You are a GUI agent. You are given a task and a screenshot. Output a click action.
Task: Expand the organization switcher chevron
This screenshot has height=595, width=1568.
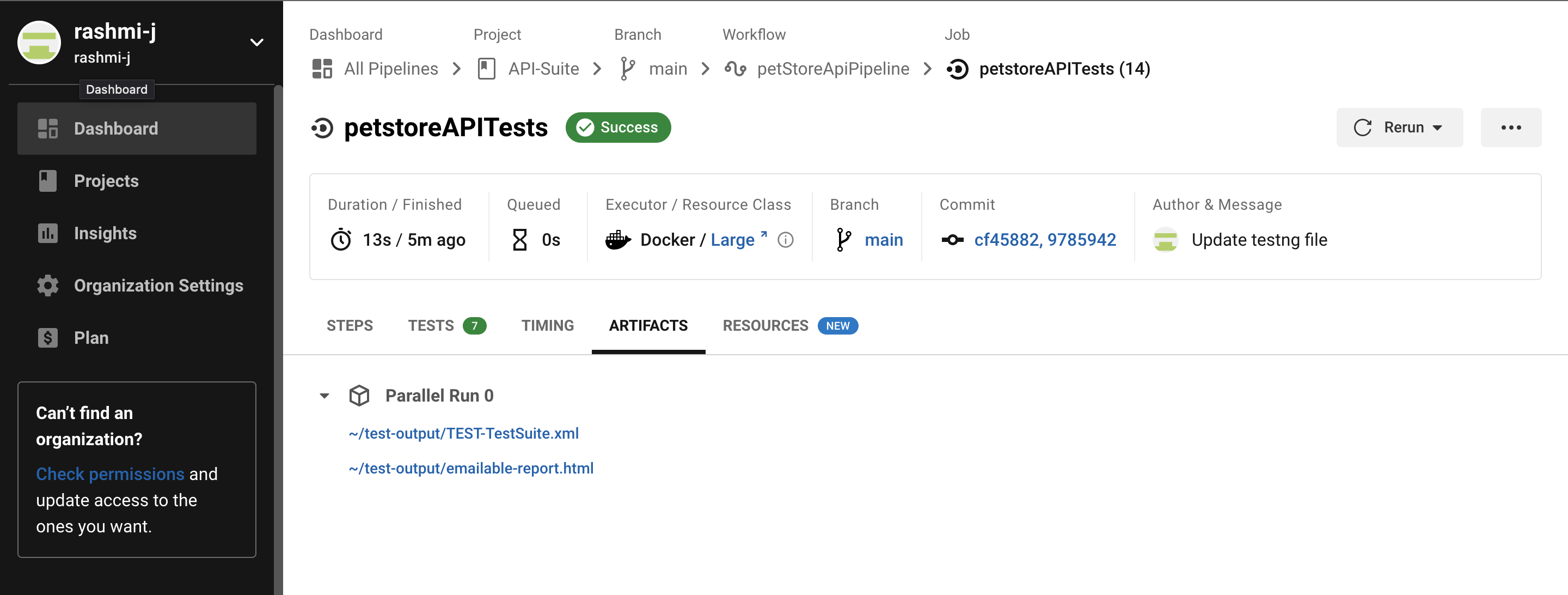[256, 41]
